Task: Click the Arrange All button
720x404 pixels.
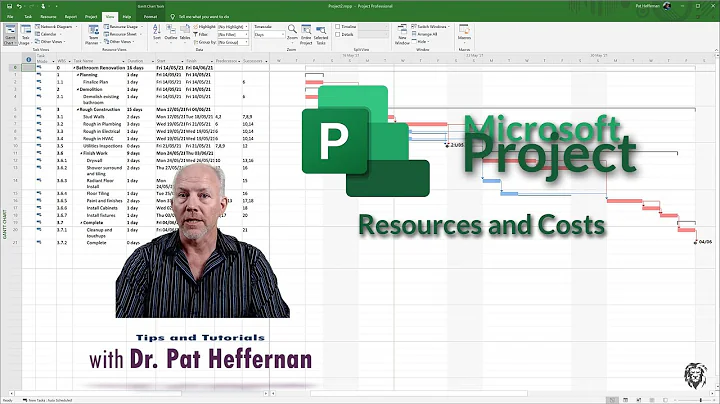Action: click(425, 34)
